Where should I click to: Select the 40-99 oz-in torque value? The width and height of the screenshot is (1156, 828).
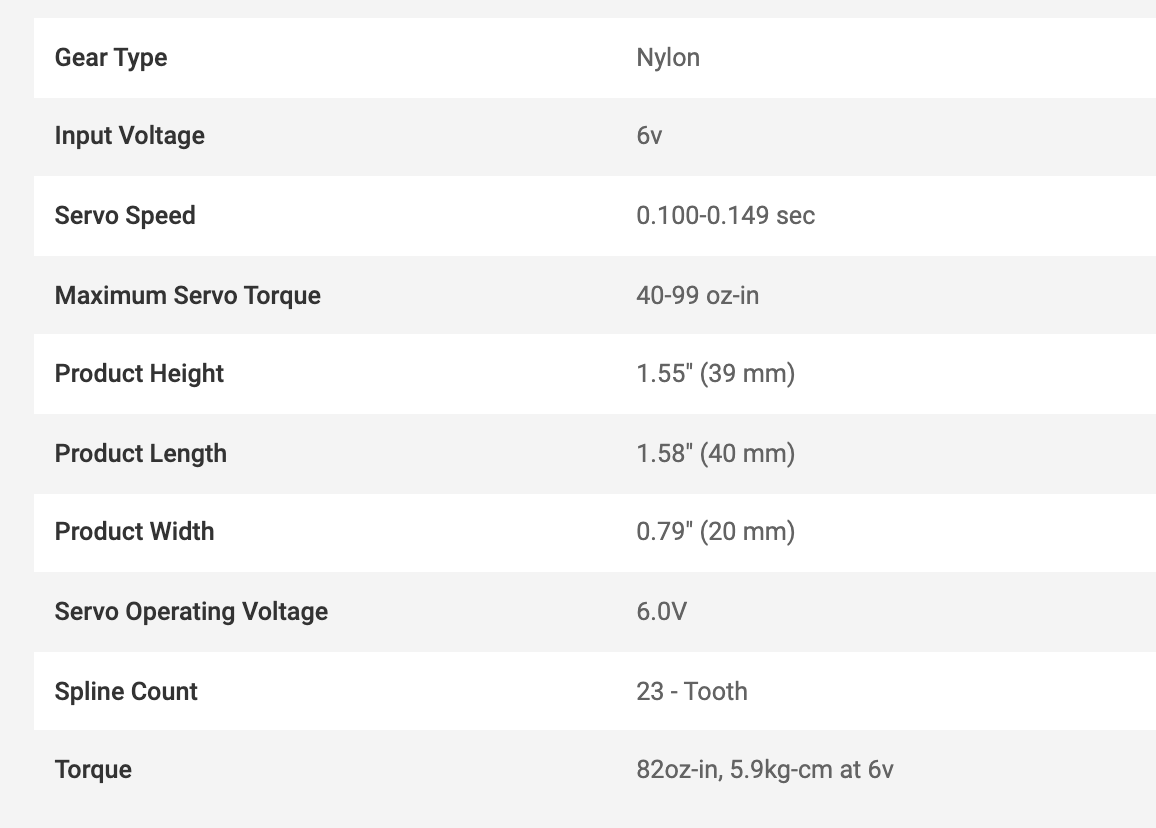point(697,296)
